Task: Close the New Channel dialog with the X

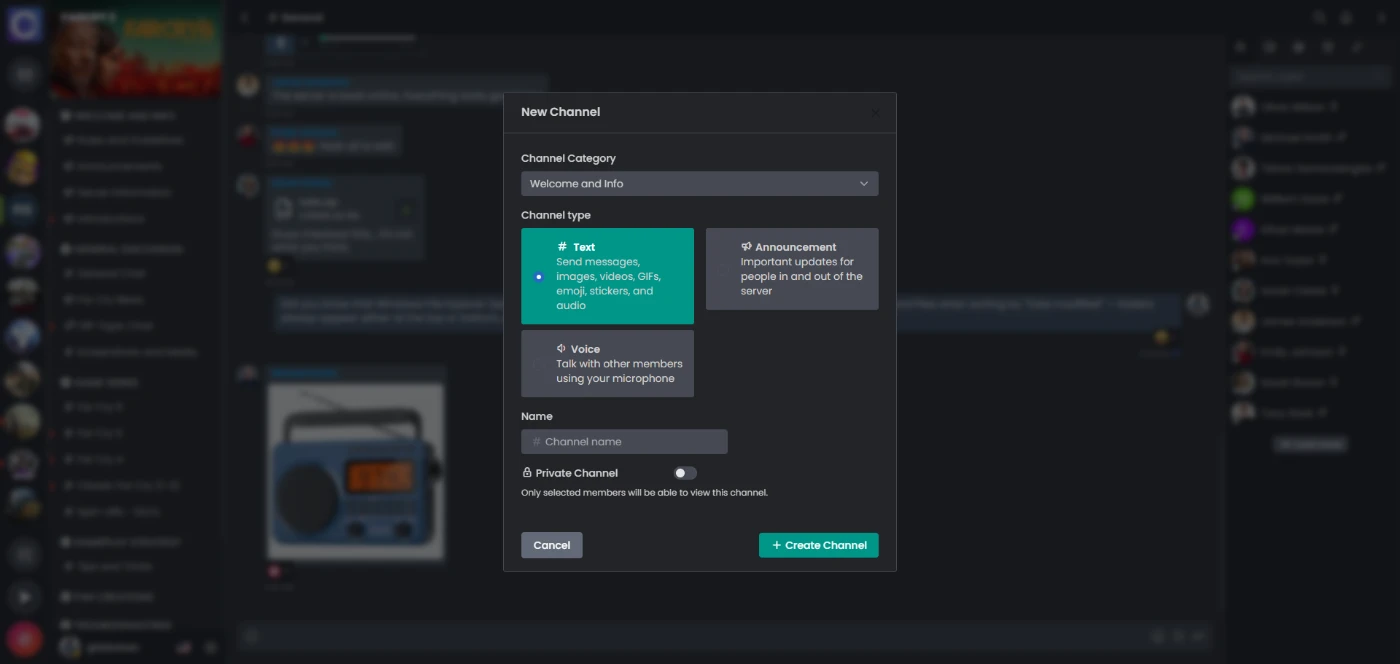Action: coord(876,113)
